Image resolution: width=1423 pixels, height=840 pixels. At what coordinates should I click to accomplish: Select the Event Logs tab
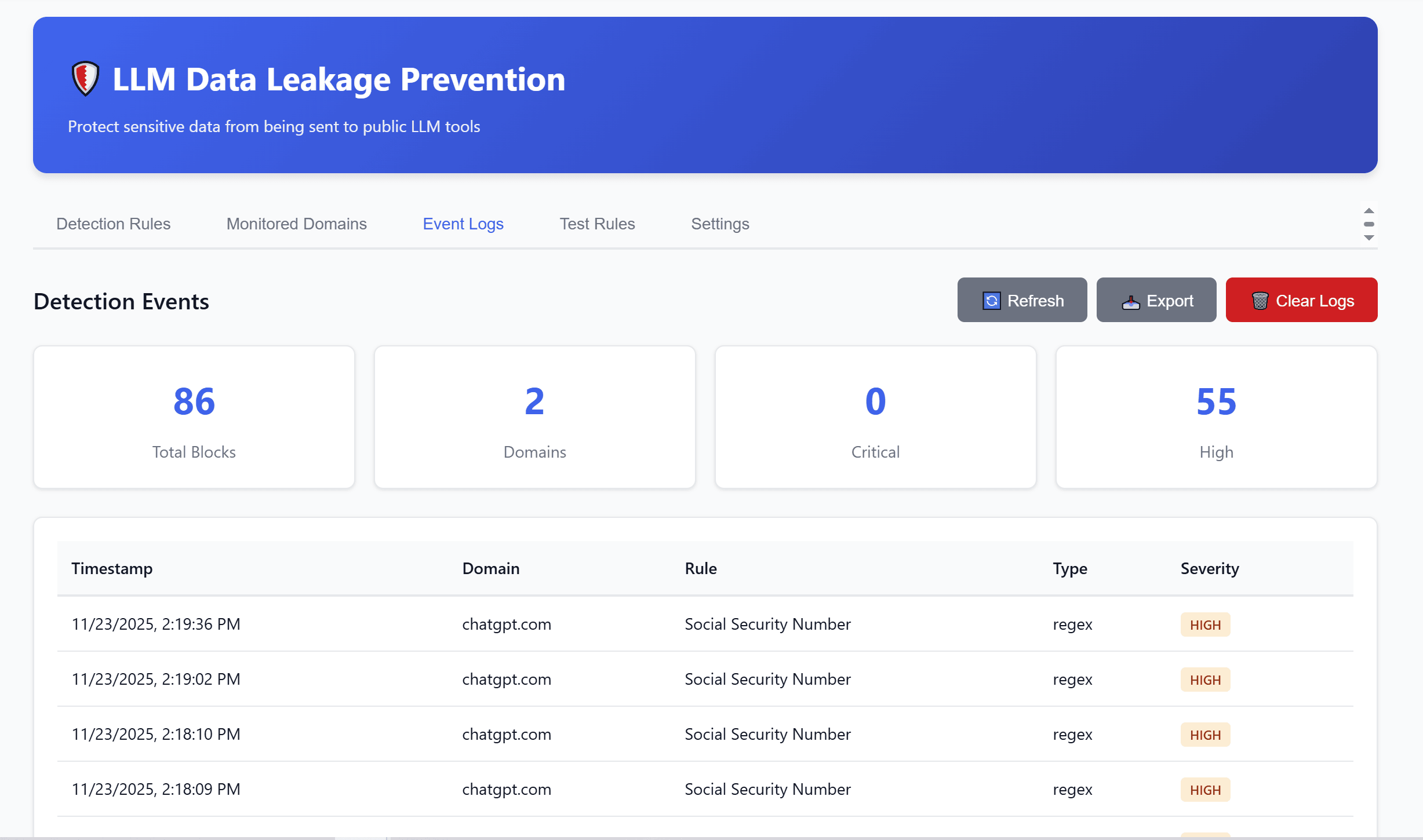[463, 224]
